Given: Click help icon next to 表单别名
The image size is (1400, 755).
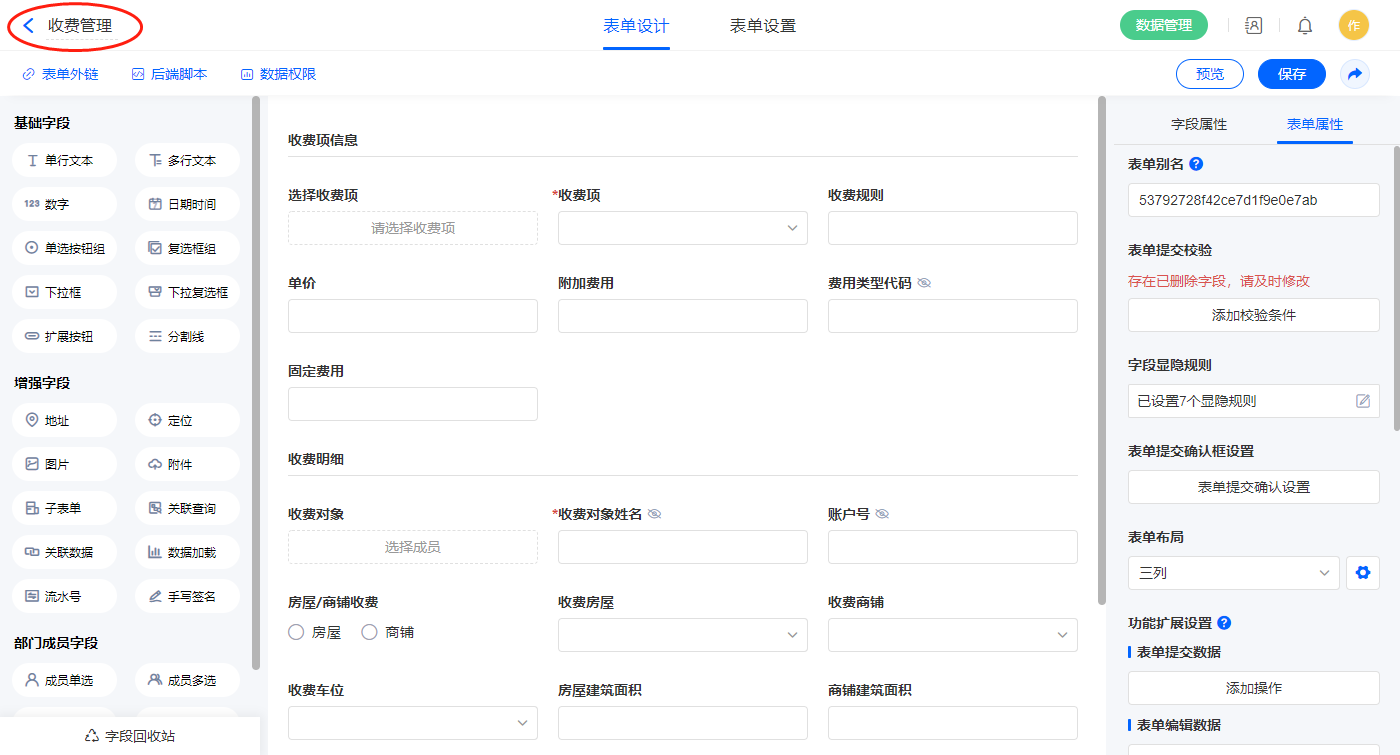Looking at the screenshot, I should (x=1196, y=164).
